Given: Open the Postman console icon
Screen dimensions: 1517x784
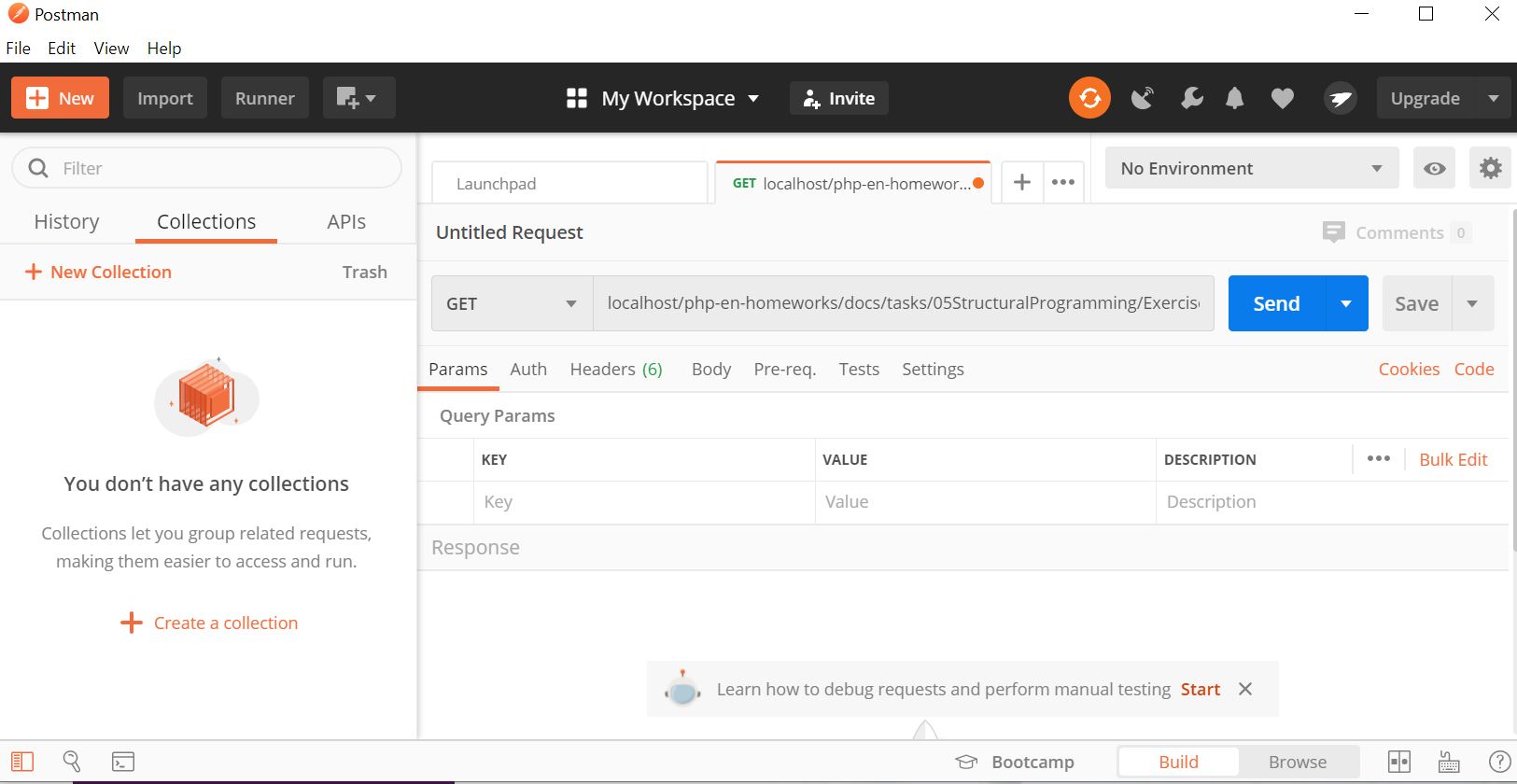Looking at the screenshot, I should click(123, 762).
